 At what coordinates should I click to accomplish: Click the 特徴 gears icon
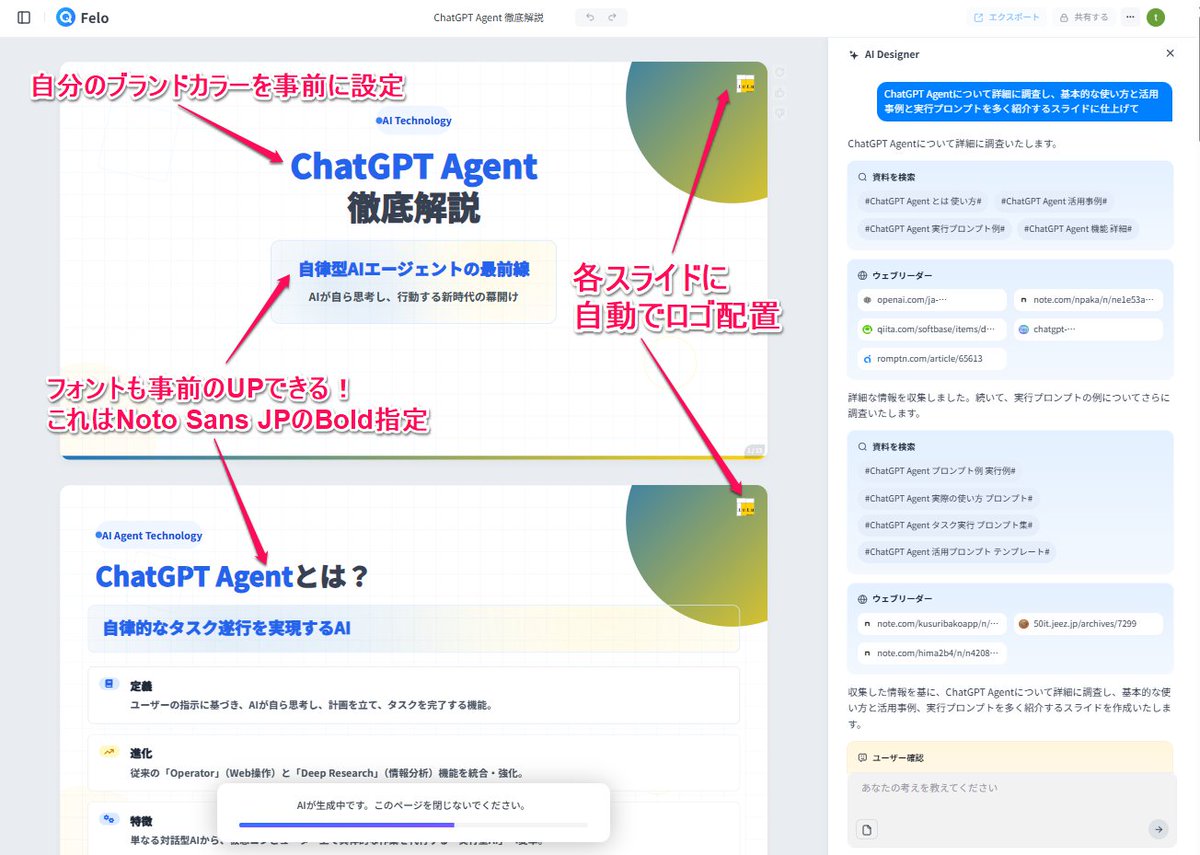(109, 818)
